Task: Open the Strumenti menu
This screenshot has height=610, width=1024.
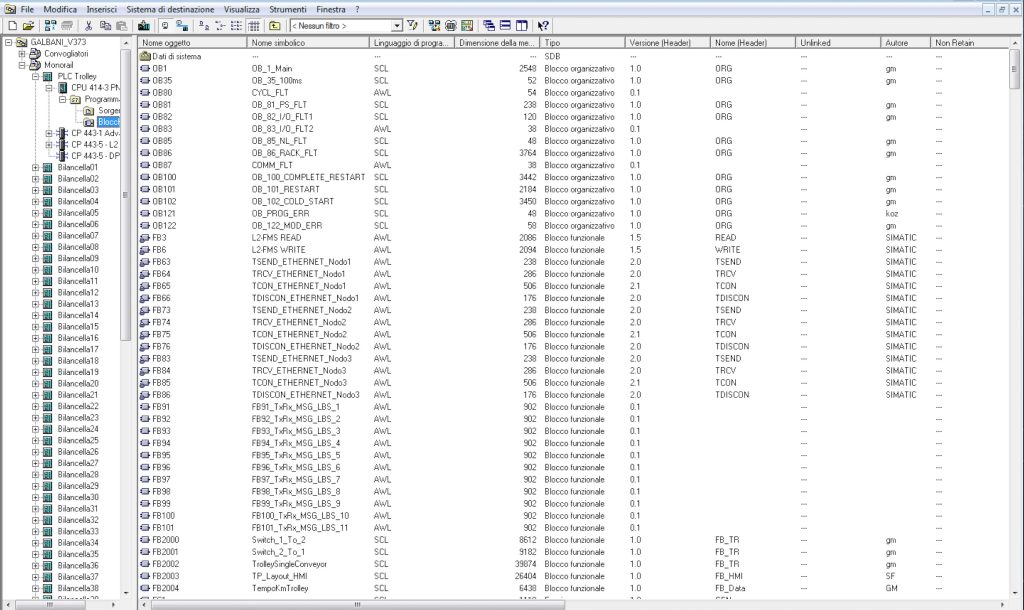Action: point(287,9)
